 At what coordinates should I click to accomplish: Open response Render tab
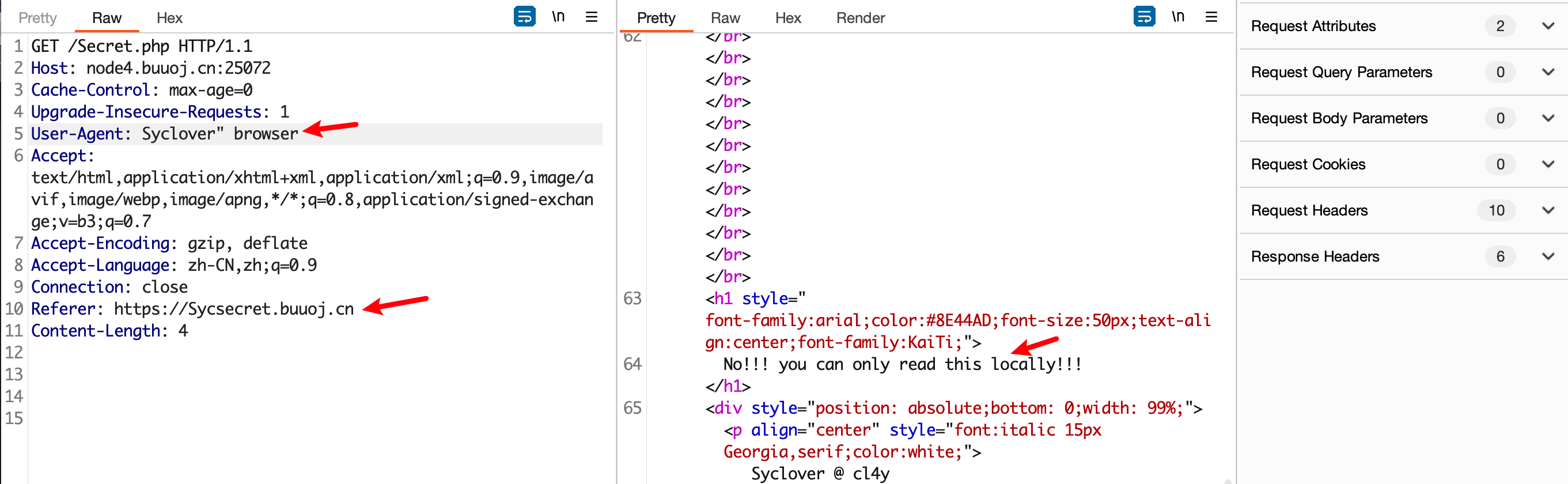point(860,18)
